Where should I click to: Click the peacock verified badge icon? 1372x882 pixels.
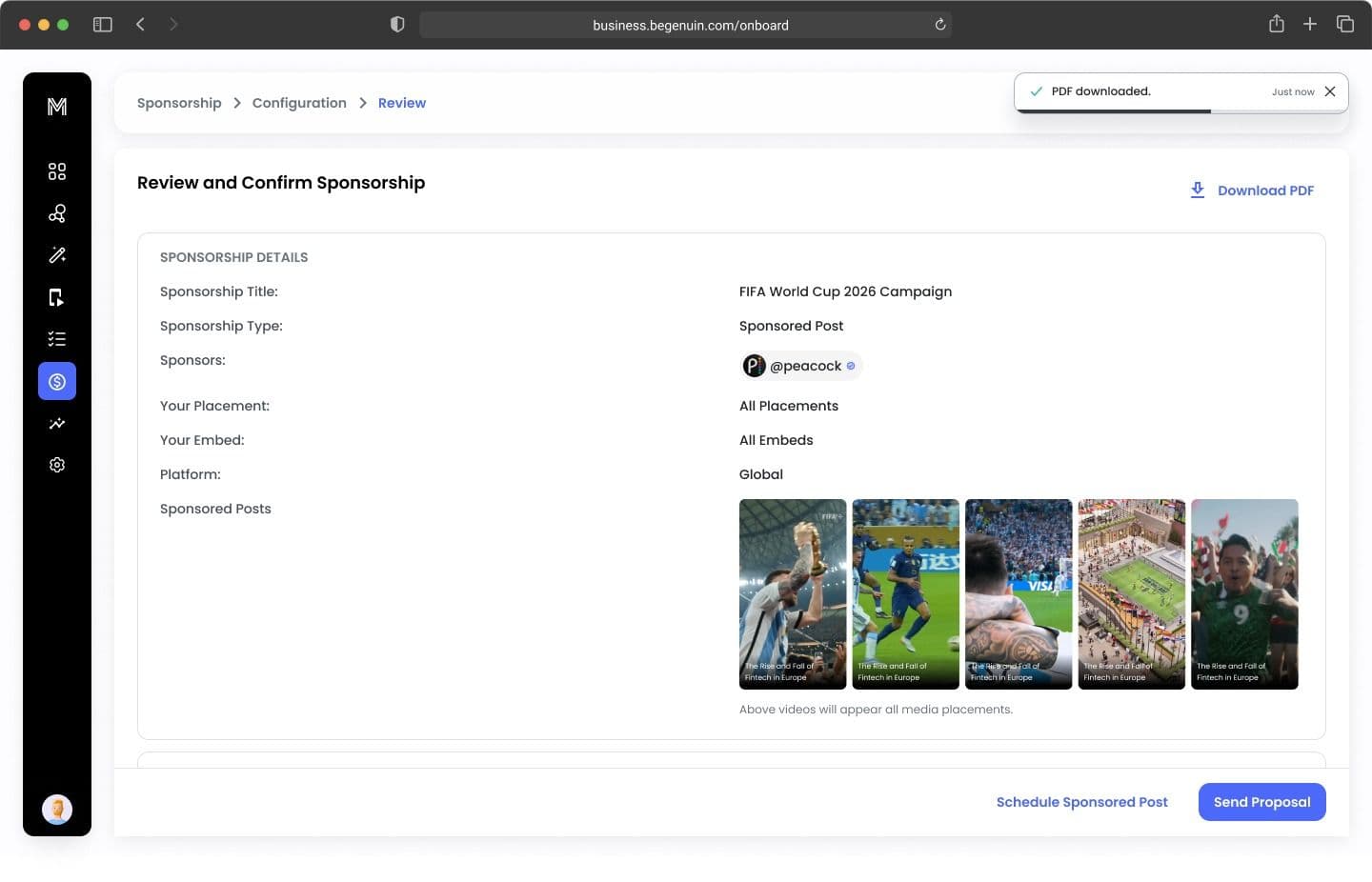[x=851, y=366]
